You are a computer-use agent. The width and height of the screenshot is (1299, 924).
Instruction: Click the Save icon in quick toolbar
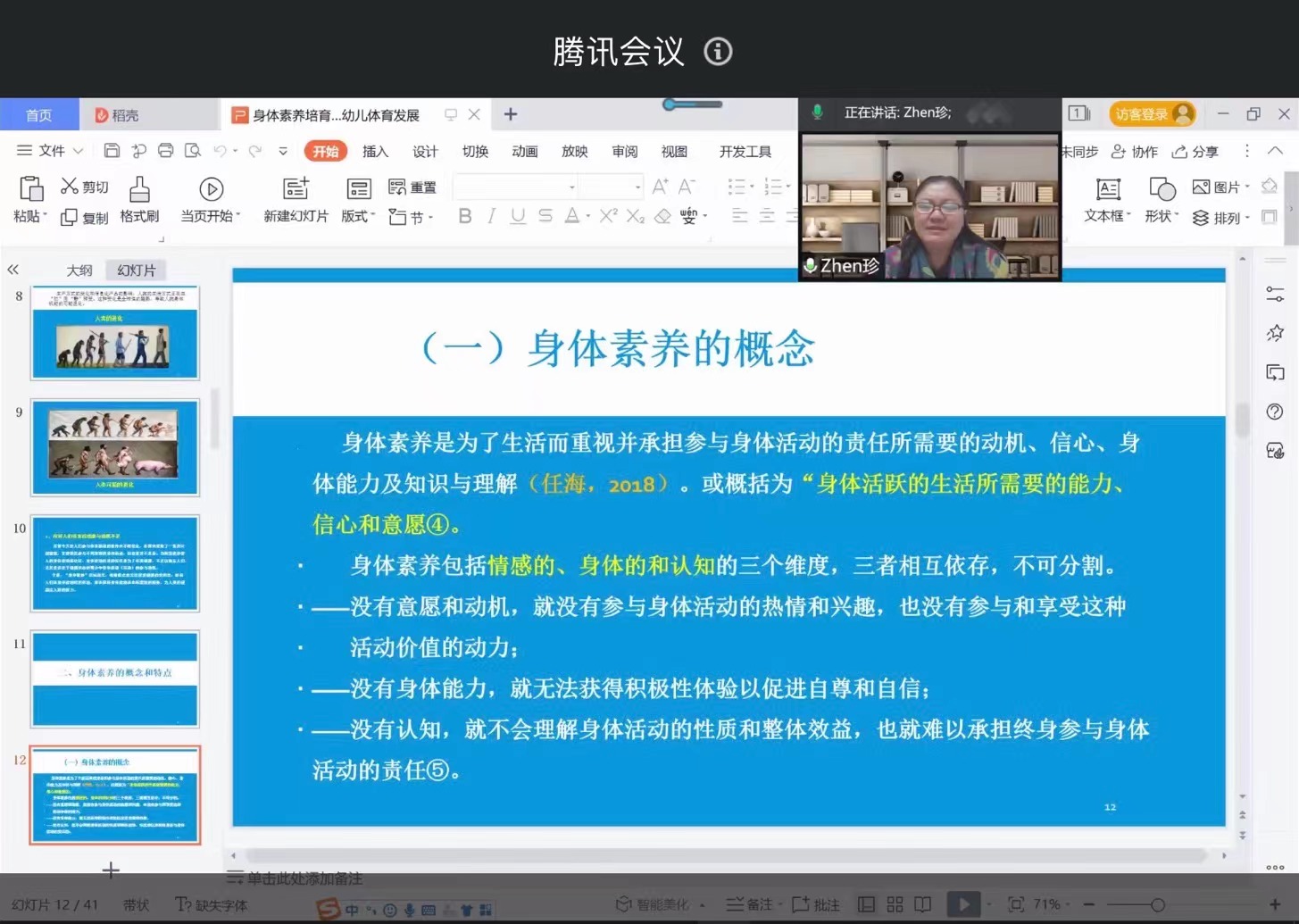tap(112, 151)
